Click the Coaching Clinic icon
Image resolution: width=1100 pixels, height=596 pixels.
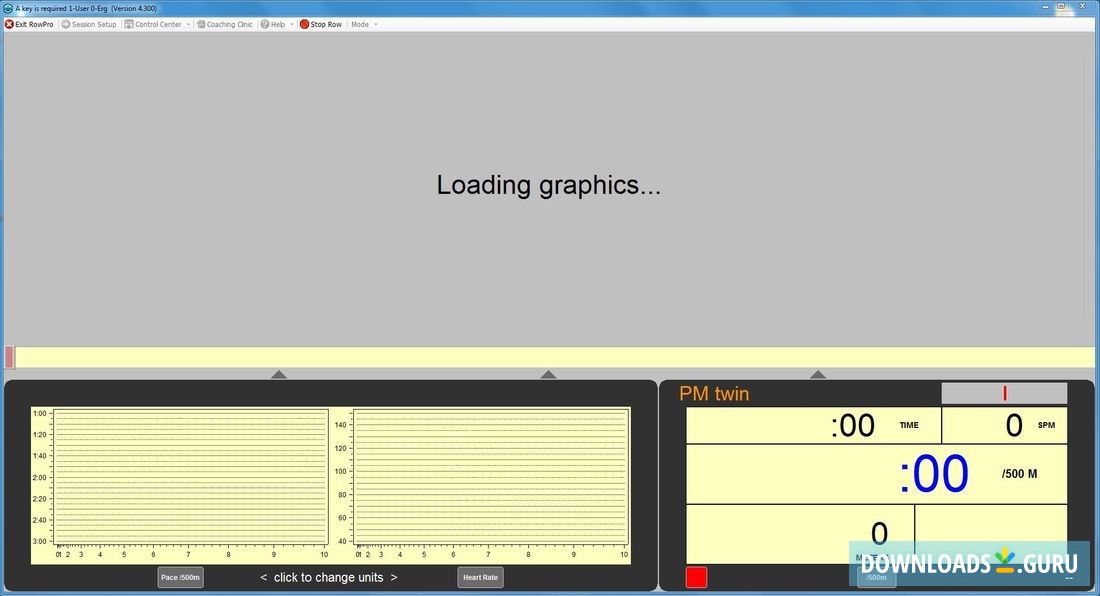201,24
